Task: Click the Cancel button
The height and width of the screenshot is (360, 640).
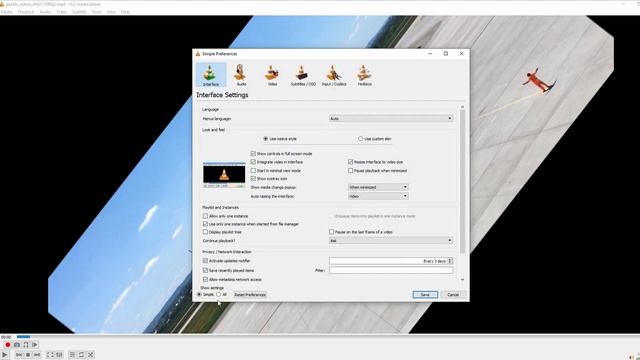Action: 453,295
